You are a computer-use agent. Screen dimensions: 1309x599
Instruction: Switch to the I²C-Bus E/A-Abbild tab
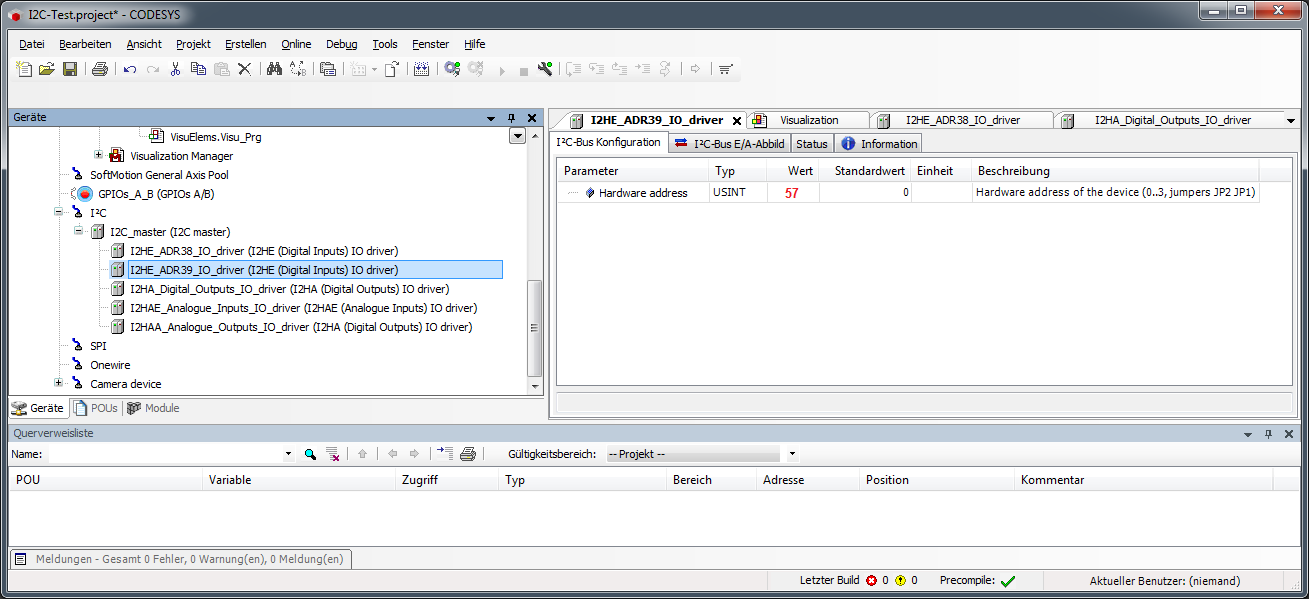[730, 144]
